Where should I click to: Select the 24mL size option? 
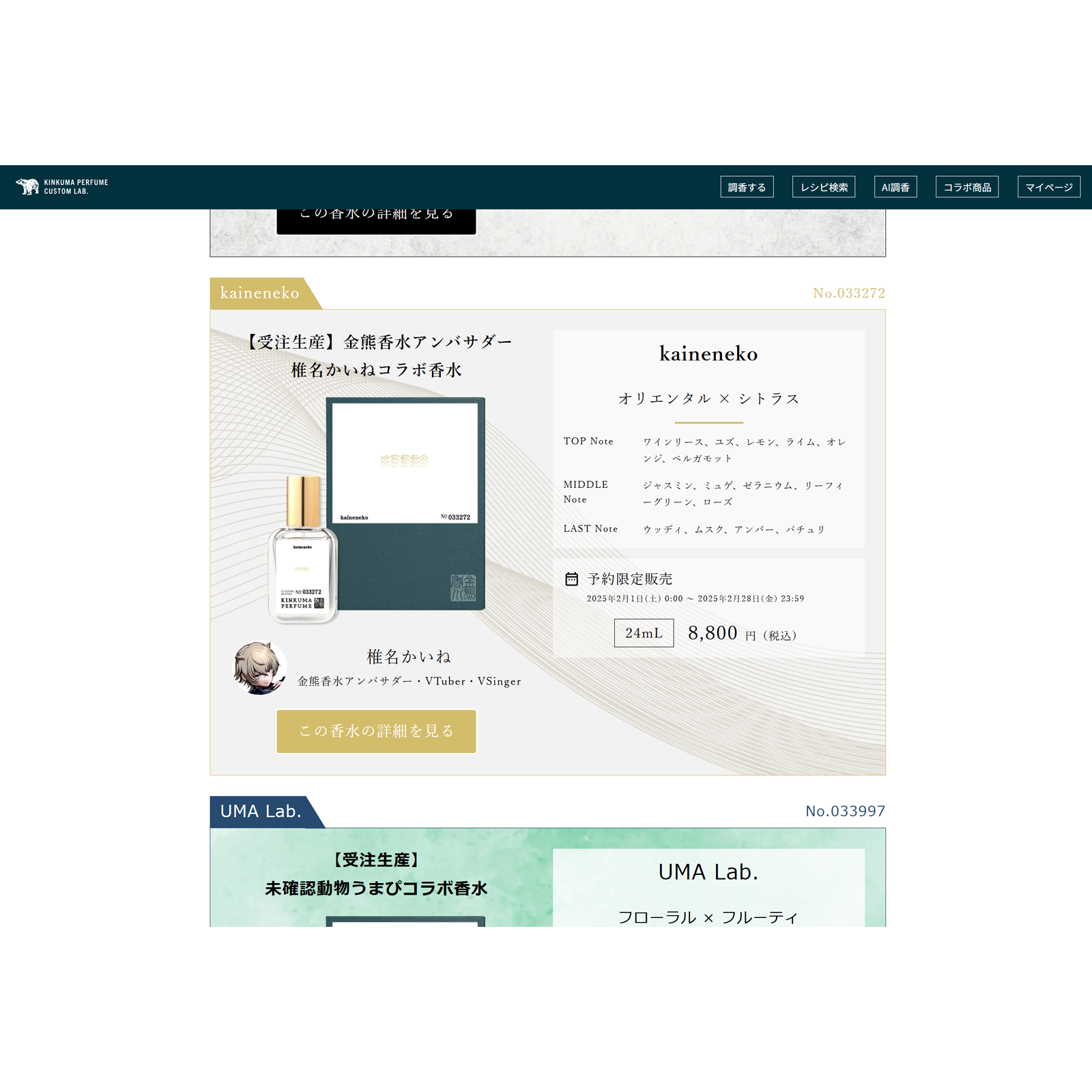[x=644, y=633]
